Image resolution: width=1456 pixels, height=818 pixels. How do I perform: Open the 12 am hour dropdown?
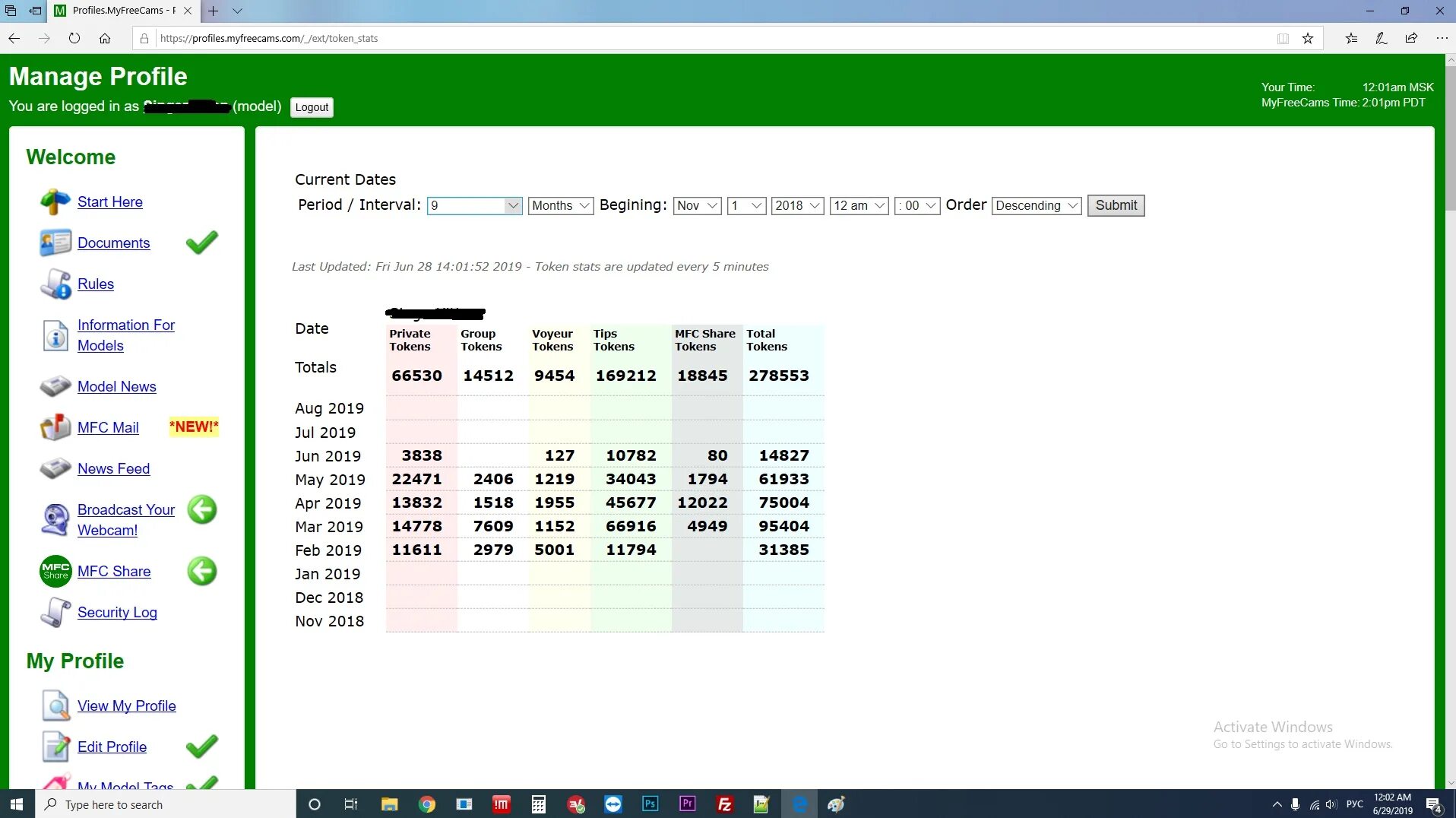859,205
